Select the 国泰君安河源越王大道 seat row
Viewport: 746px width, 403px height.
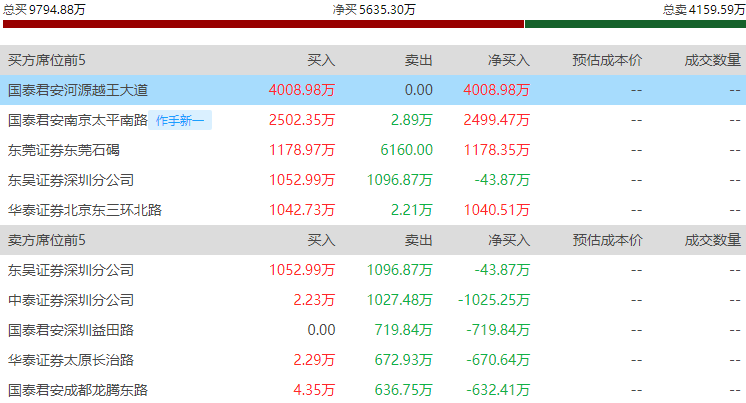pos(373,90)
